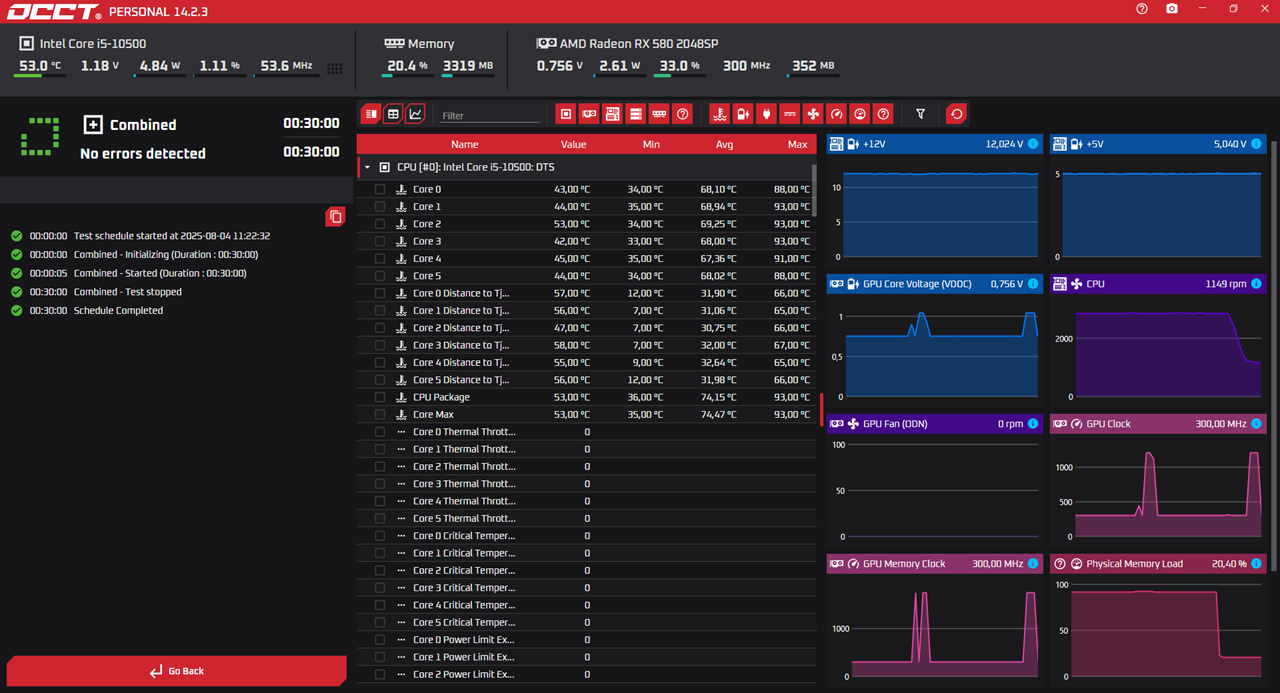The image size is (1280, 693).
Task: Filter by usage load sensor type
Action: pyautogui.click(x=860, y=114)
